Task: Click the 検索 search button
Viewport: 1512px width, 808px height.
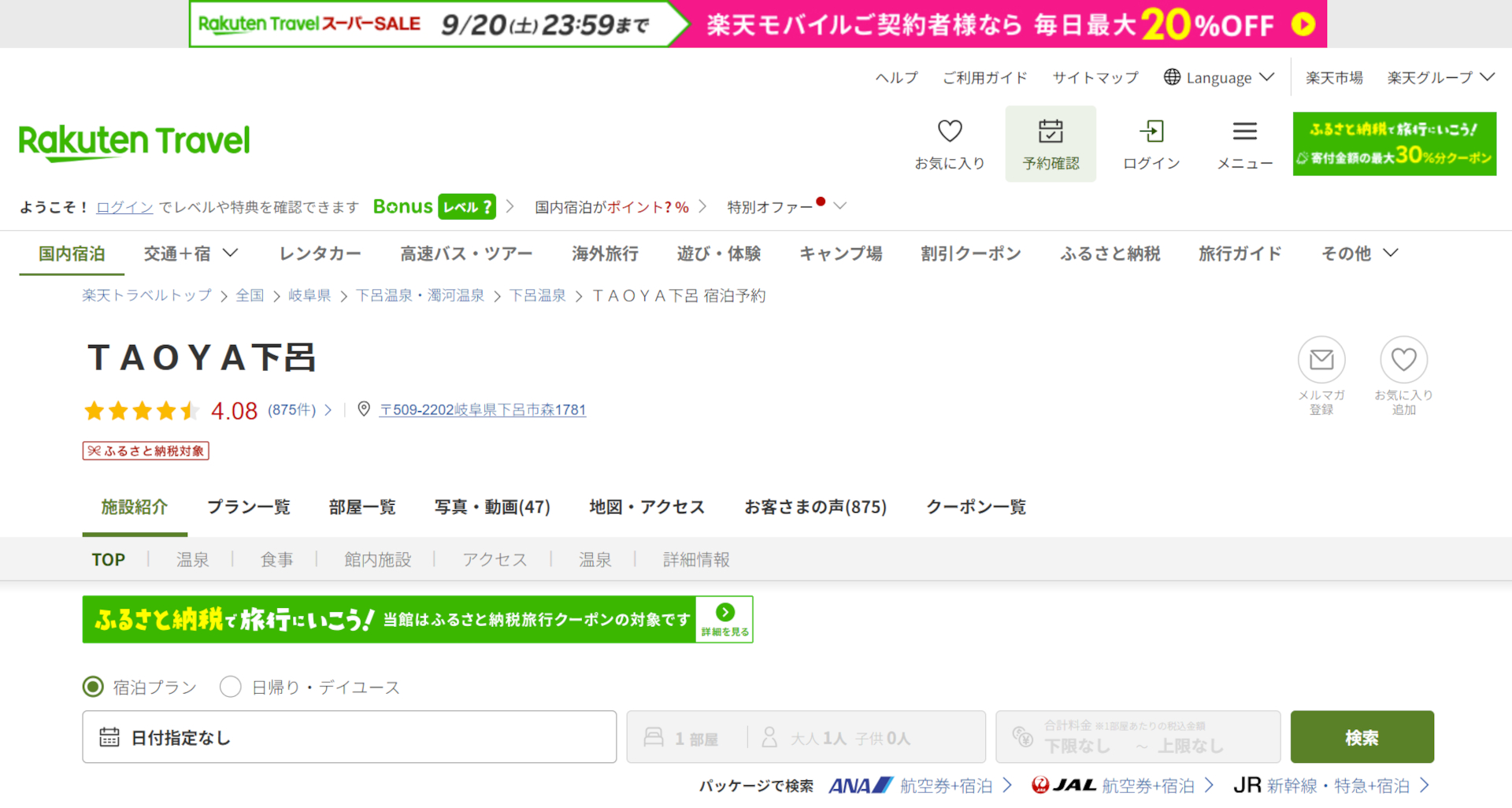Action: [1362, 737]
